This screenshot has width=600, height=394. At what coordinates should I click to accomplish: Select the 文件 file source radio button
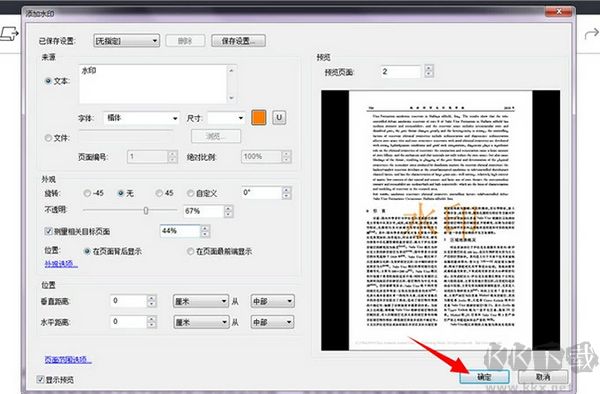tap(48, 138)
